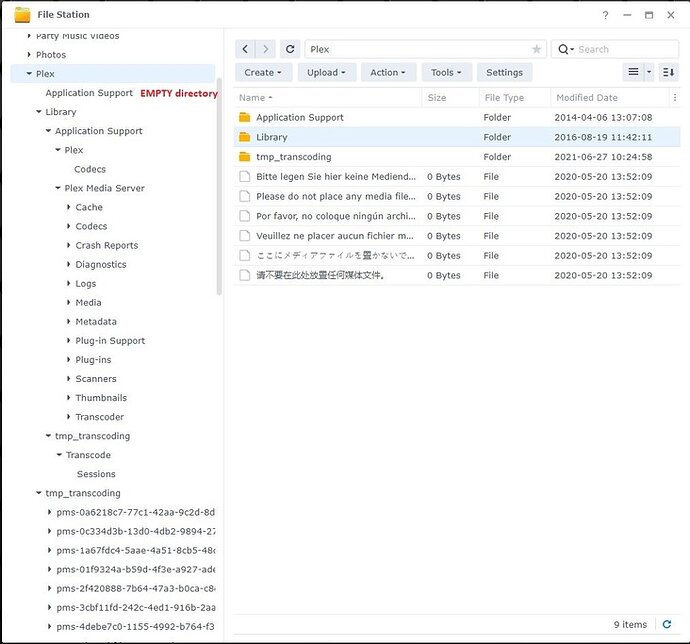690x644 pixels.
Task: Open Application Support folder icon in list
Action: pyautogui.click(x=245, y=118)
